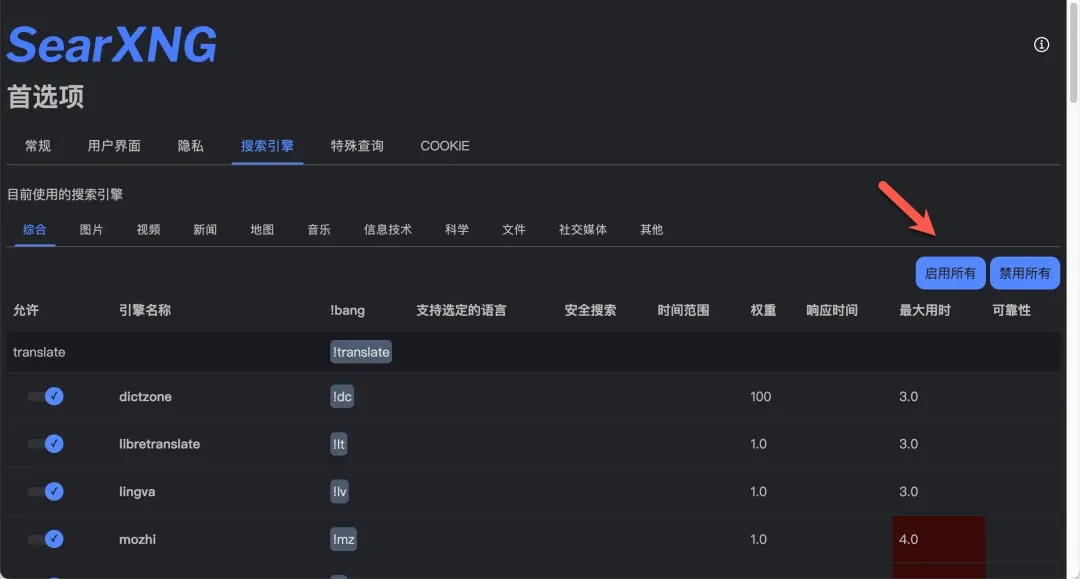This screenshot has width=1080, height=579.
Task: Click the 安全搜索 column header
Action: [x=590, y=310]
